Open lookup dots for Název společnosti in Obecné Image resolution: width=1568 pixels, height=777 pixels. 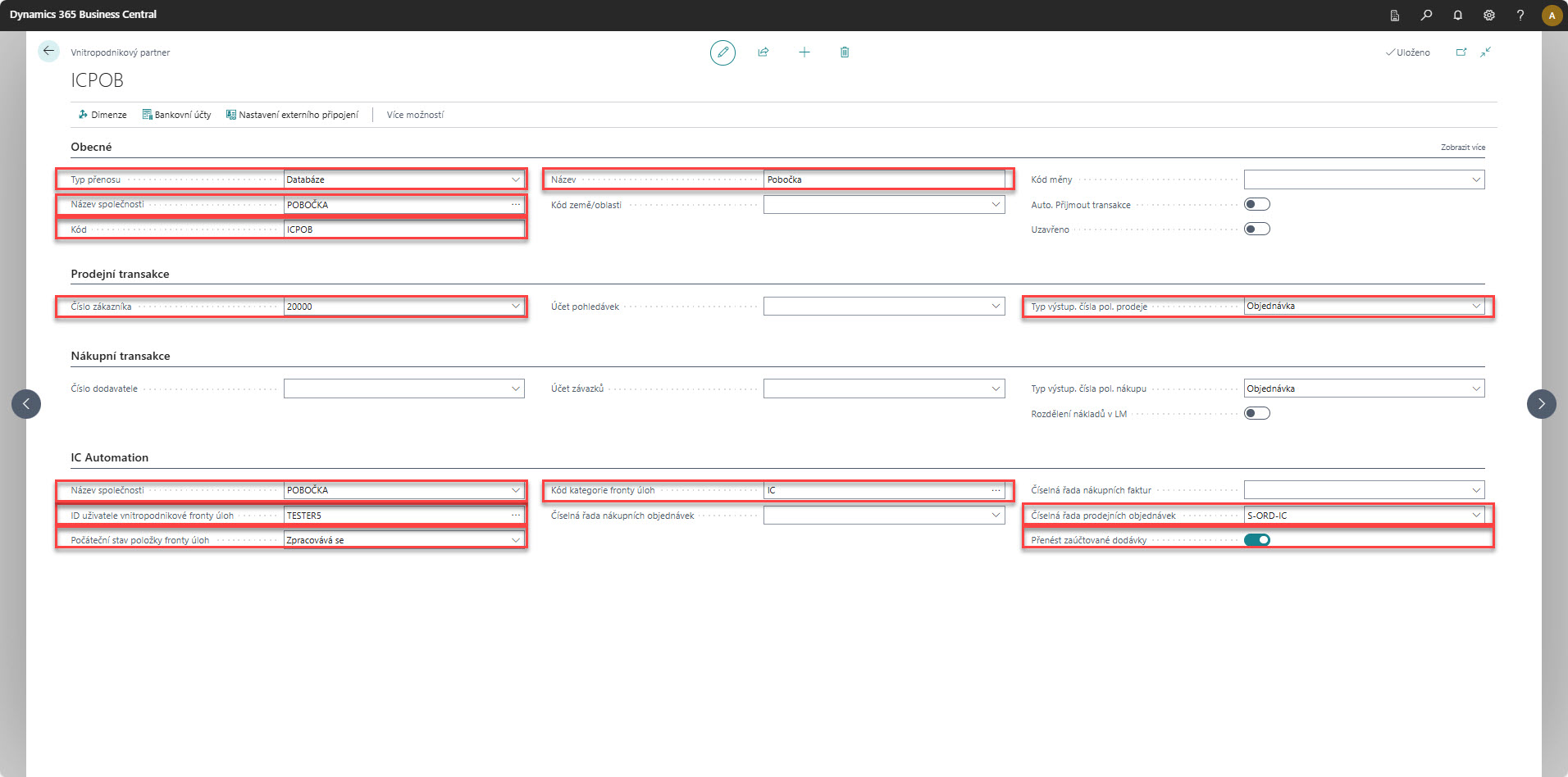pos(516,204)
